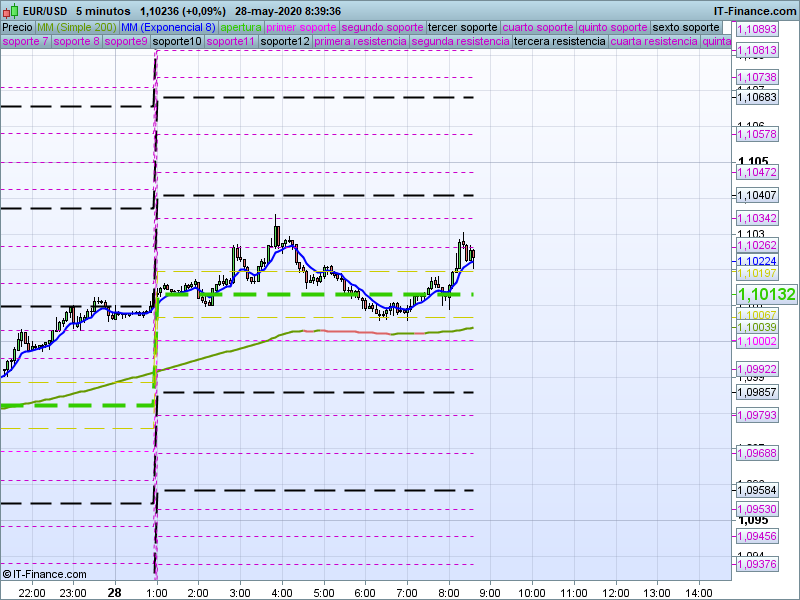Image resolution: width=800 pixels, height=600 pixels.
Task: Click the 9:00 mark on time axis
Action: click(490, 592)
